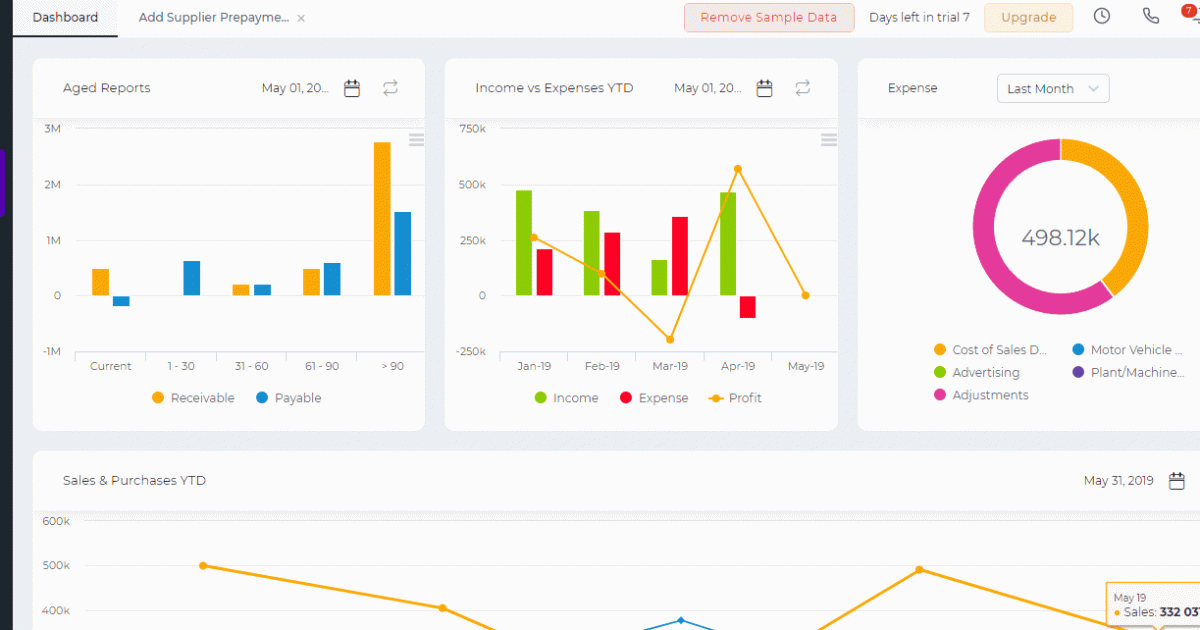Click the Sales & Purchases YTD title
The width and height of the screenshot is (1200, 630).
(134, 481)
